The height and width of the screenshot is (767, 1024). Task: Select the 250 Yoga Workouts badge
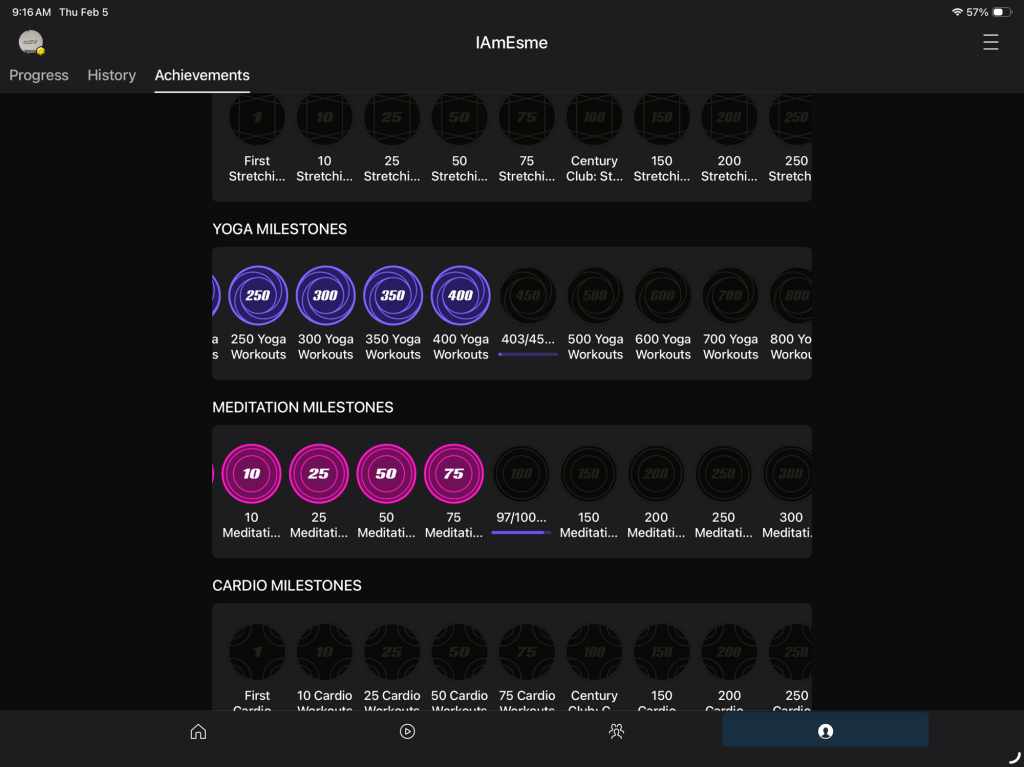258,296
